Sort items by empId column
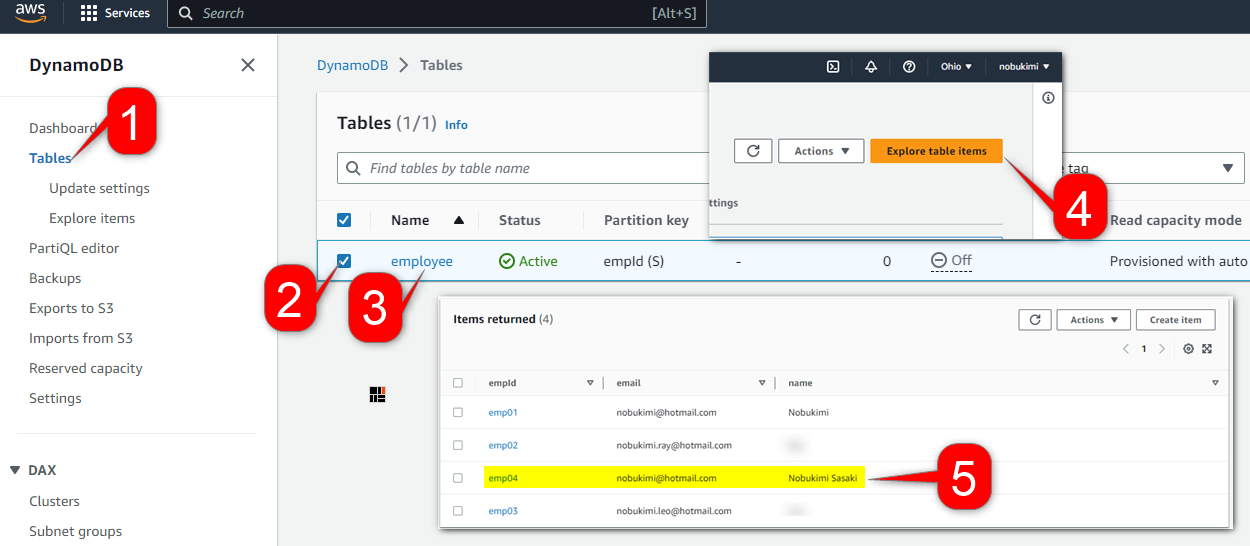 [x=590, y=383]
